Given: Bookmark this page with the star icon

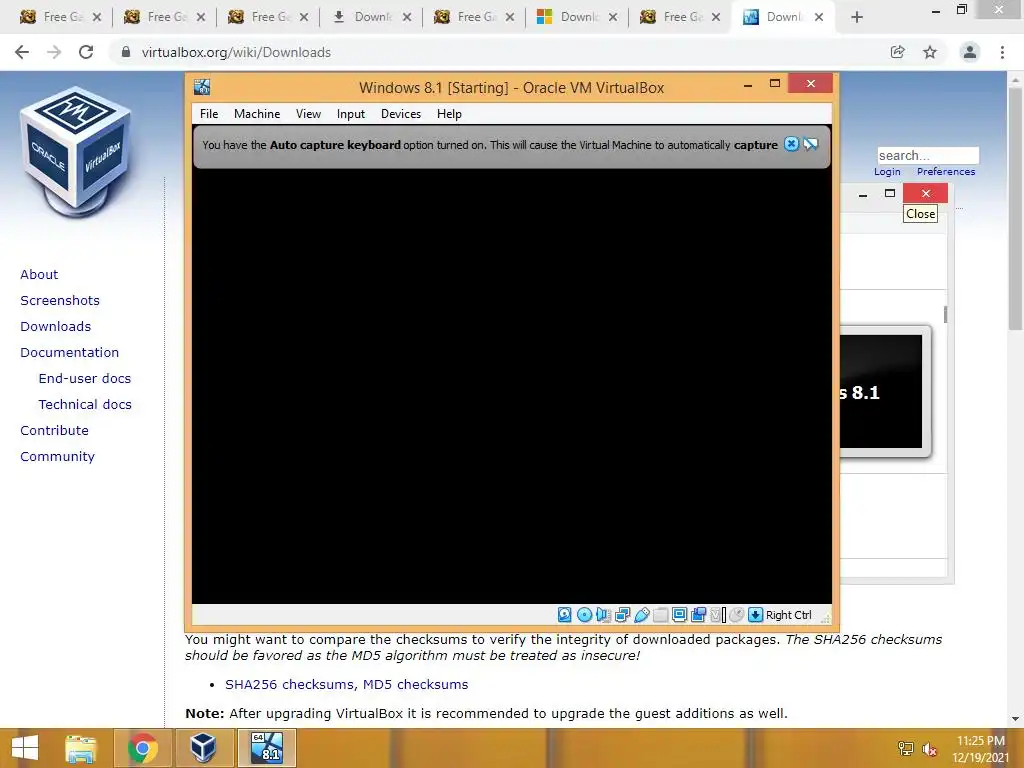Looking at the screenshot, I should click(x=930, y=52).
